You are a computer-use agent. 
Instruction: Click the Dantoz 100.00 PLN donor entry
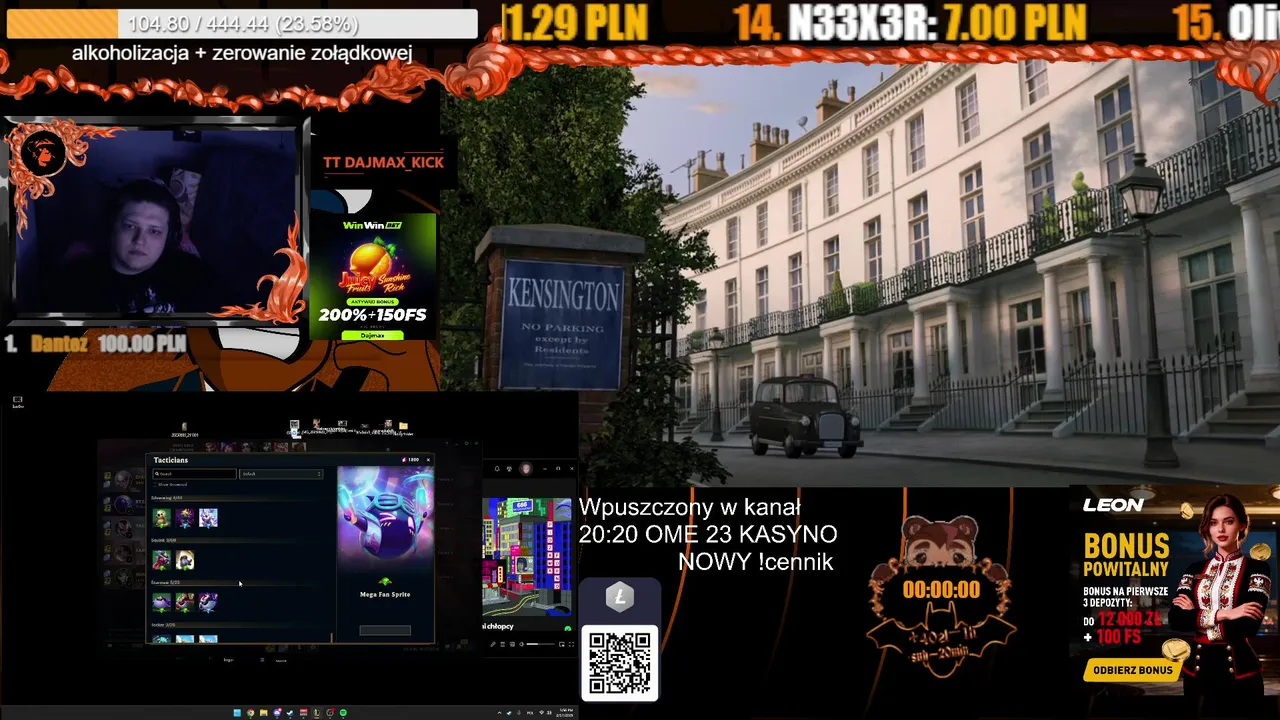click(96, 344)
